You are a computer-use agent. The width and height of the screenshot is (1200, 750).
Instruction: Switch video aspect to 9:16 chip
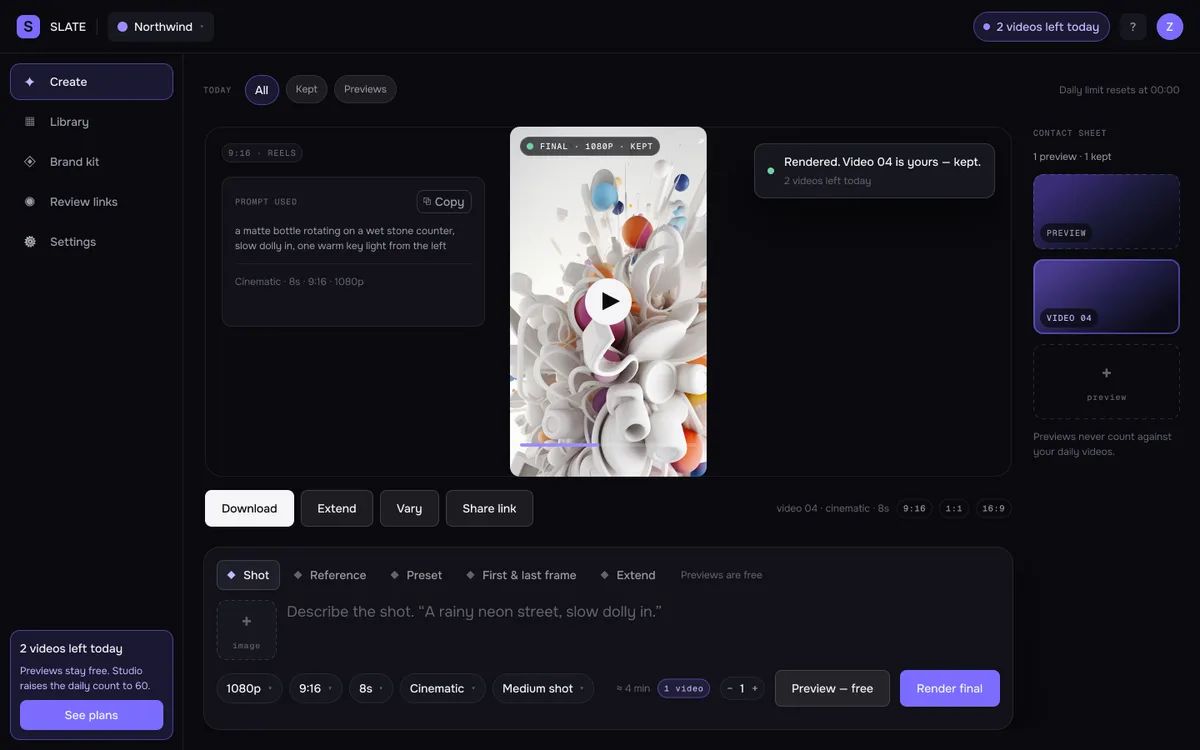[914, 508]
